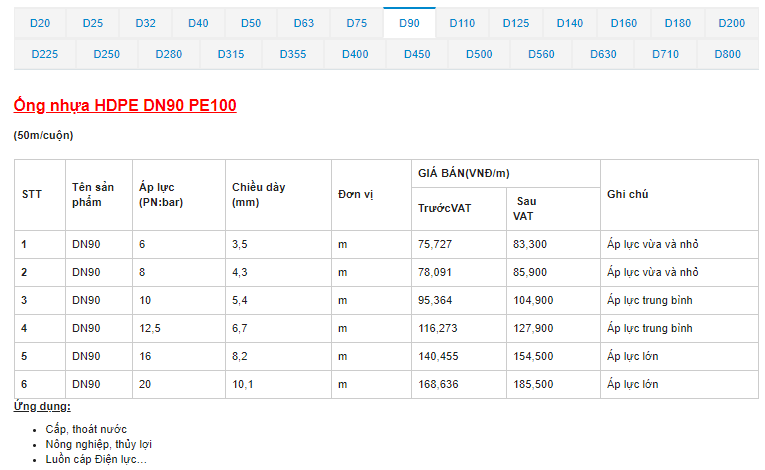Image resolution: width=765 pixels, height=470 pixels.
Task: Select the GIÁ BÁN(VNĐ/m) column header
Action: (x=464, y=173)
